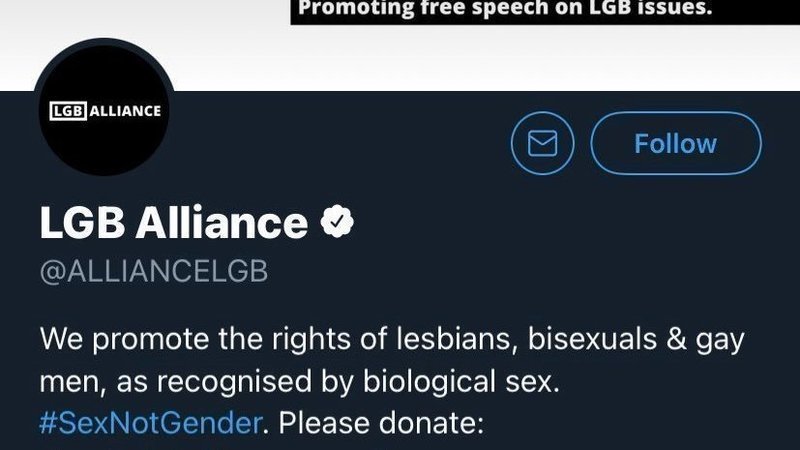Viewport: 800px width, 450px height.
Task: Open the LGB Alliance profile avatar
Action: pos(105,108)
